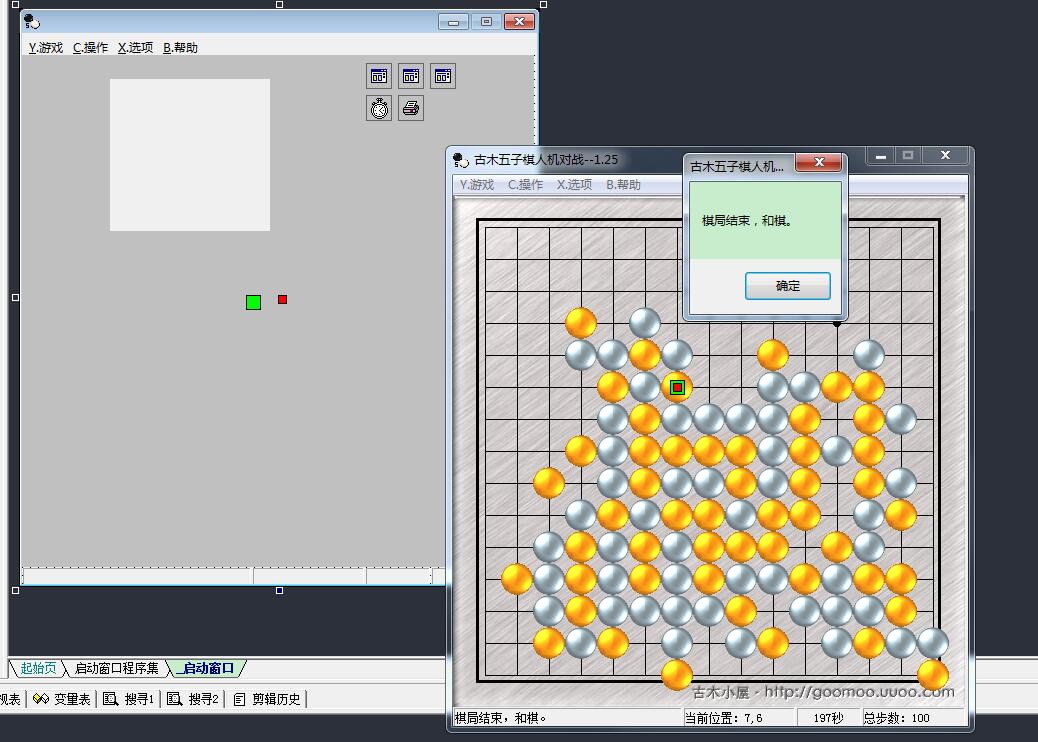The width and height of the screenshot is (1038, 742).
Task: Open the 搜寻1 results tab
Action: [130, 699]
